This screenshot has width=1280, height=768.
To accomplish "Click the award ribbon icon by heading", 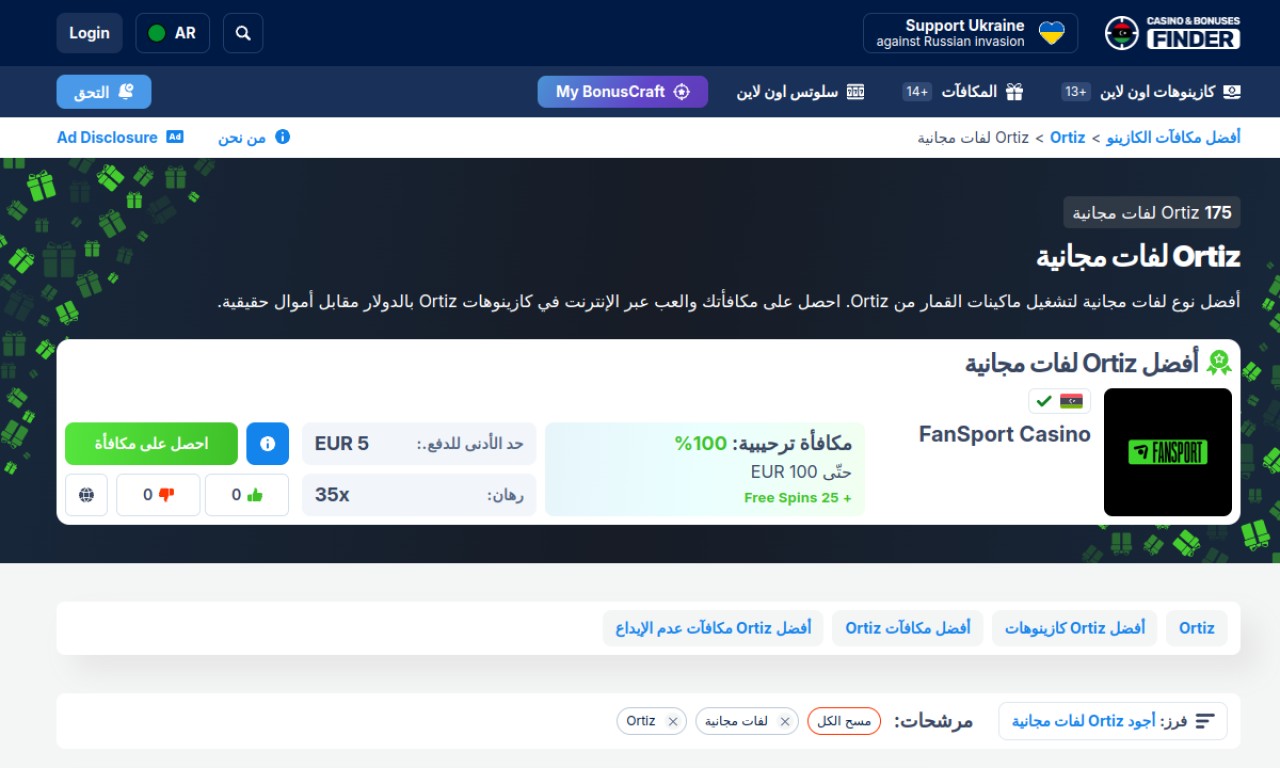I will tap(1219, 363).
